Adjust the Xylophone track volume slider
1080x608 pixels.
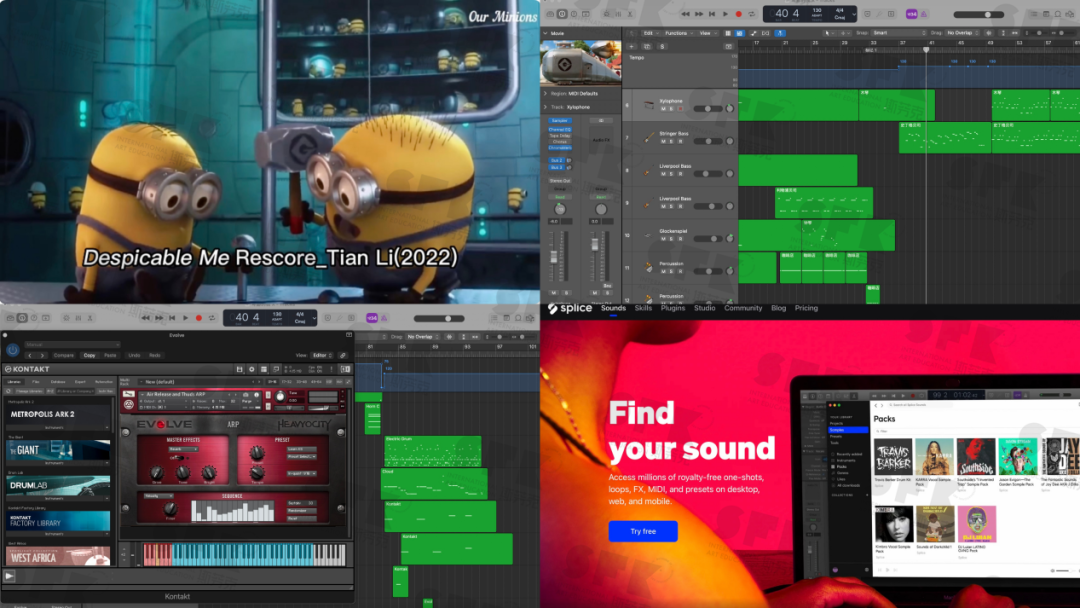708,109
